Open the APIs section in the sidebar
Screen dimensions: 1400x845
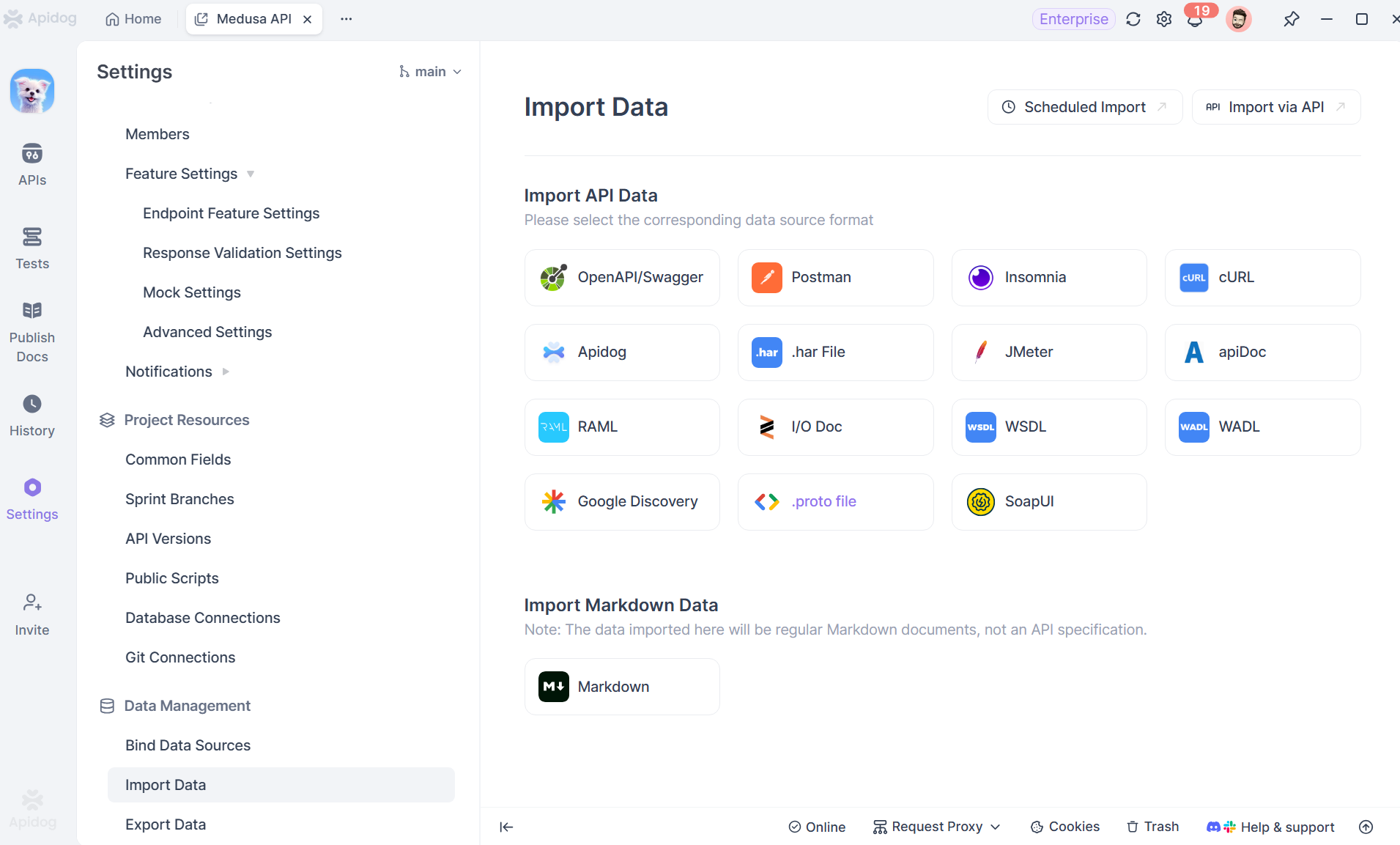(32, 164)
